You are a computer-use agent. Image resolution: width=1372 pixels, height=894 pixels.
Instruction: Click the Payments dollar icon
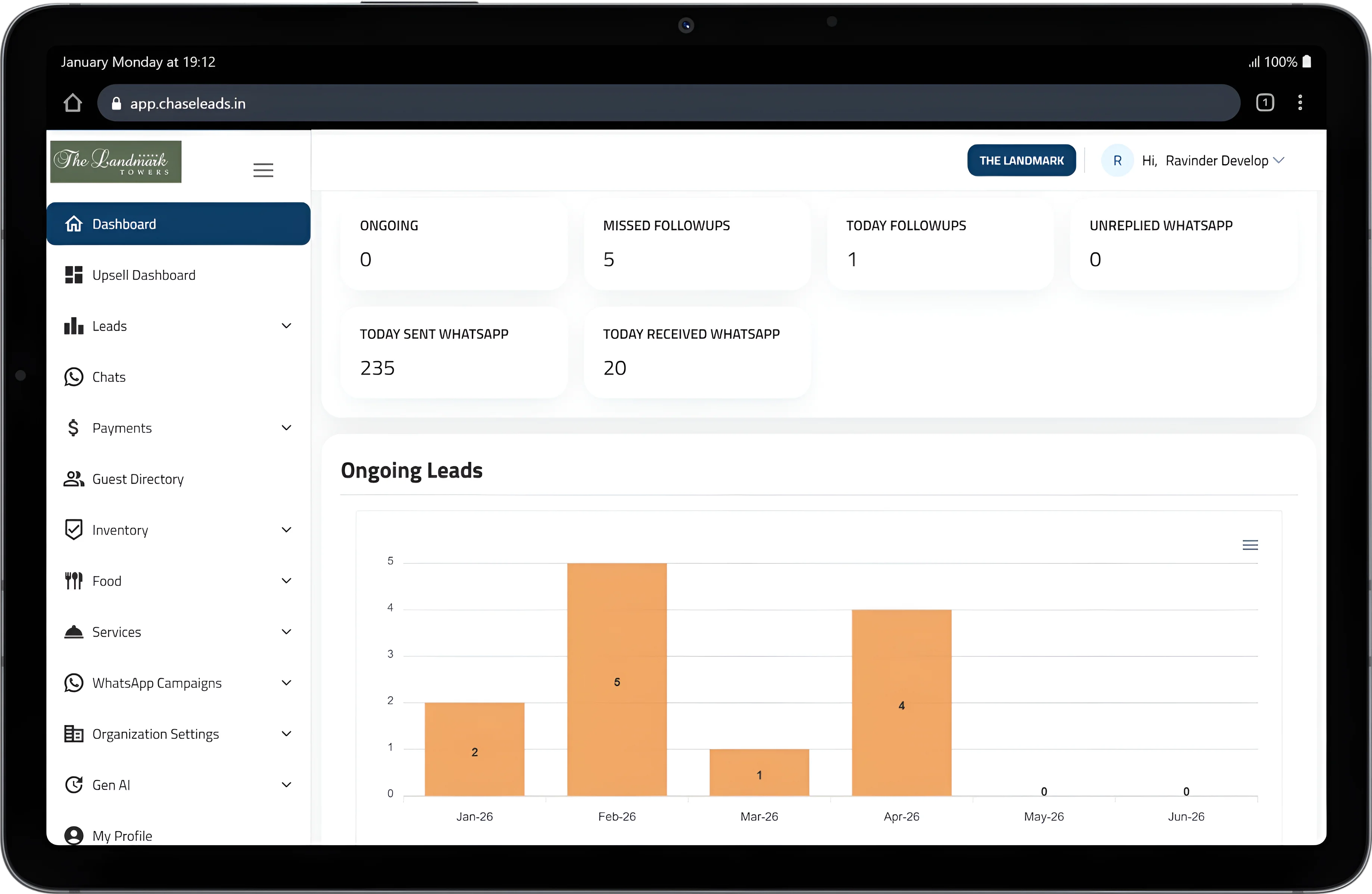click(x=73, y=428)
